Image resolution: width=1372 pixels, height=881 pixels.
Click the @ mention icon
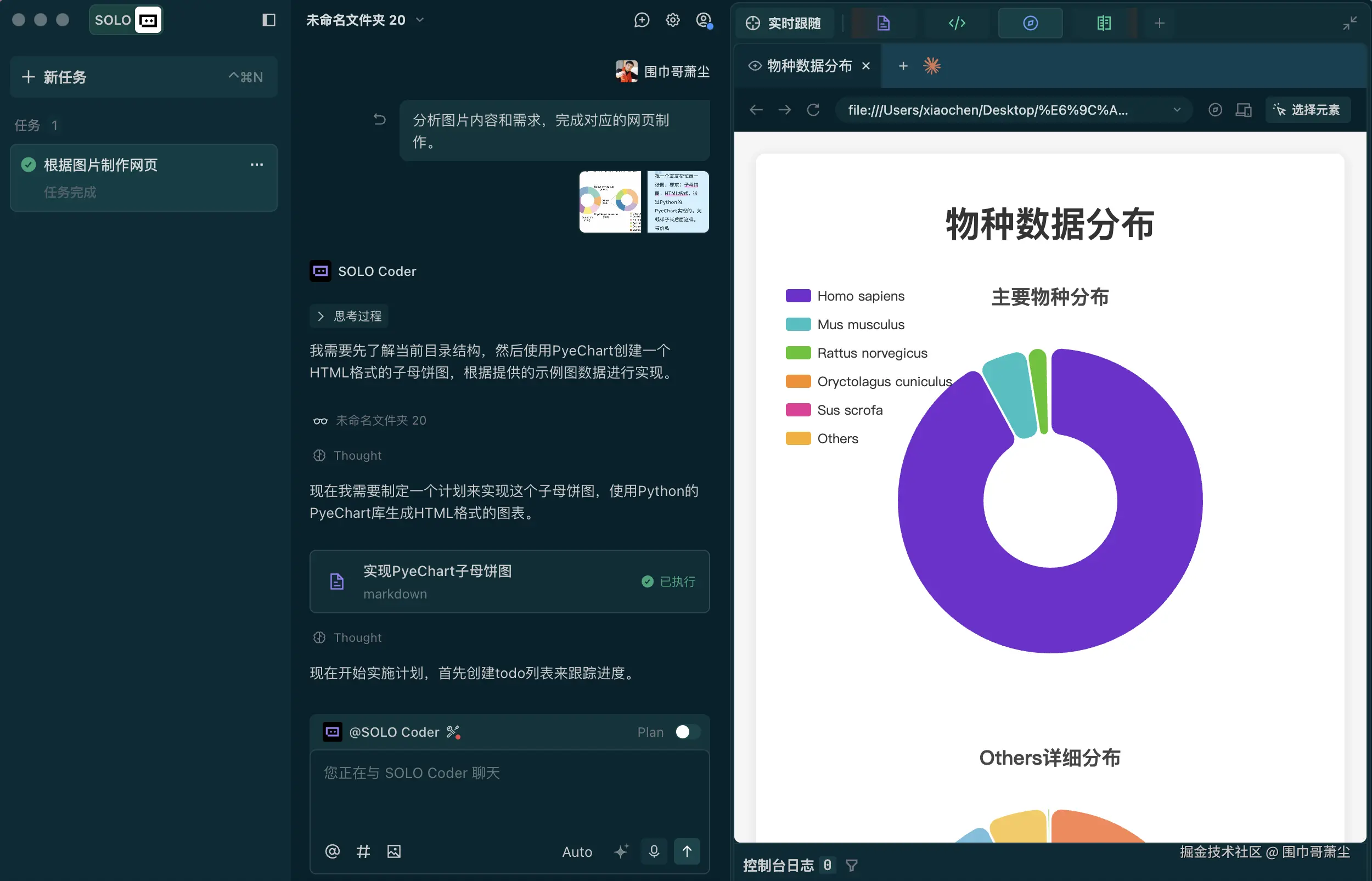coord(333,851)
